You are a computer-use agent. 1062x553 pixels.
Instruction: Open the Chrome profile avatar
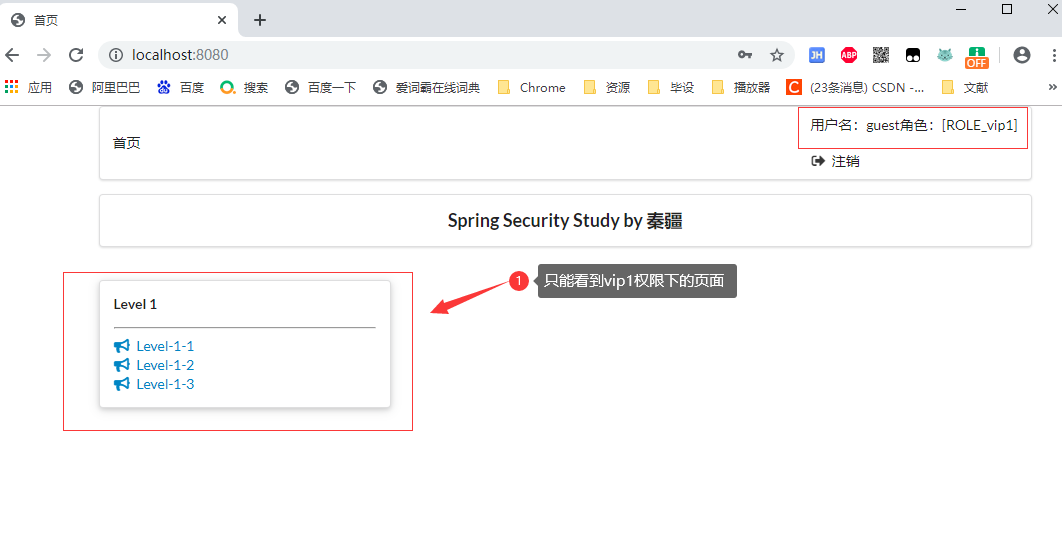pos(1022,55)
